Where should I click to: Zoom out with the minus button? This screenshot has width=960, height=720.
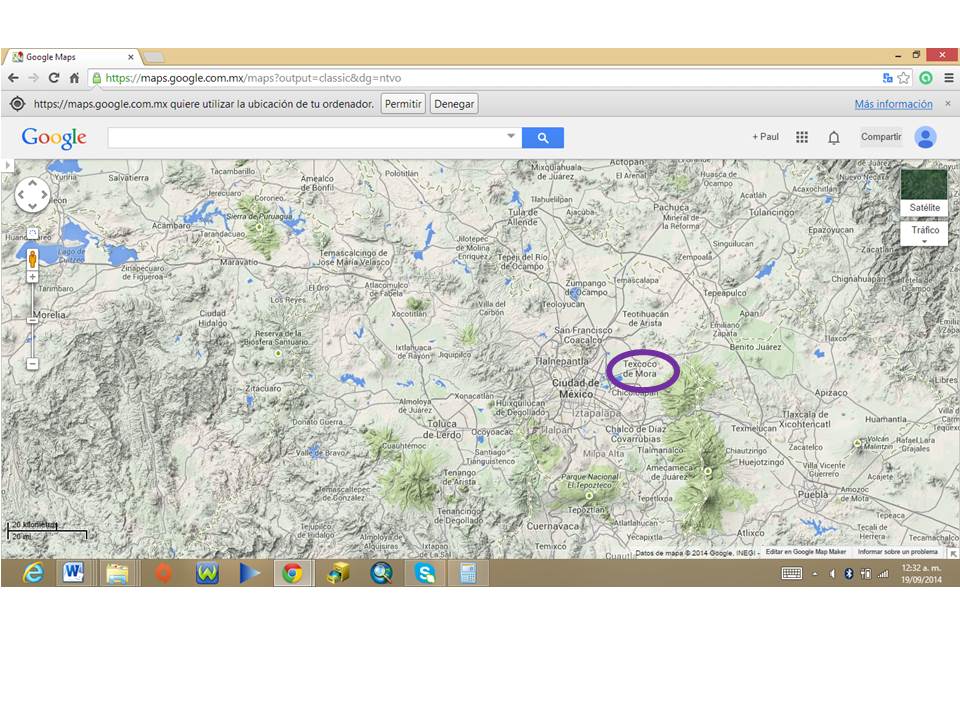coord(32,364)
